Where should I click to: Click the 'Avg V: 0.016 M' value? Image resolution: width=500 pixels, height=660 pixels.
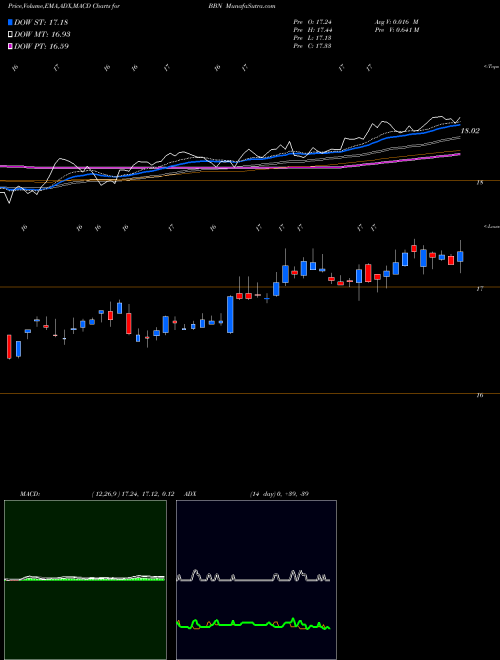396,22
